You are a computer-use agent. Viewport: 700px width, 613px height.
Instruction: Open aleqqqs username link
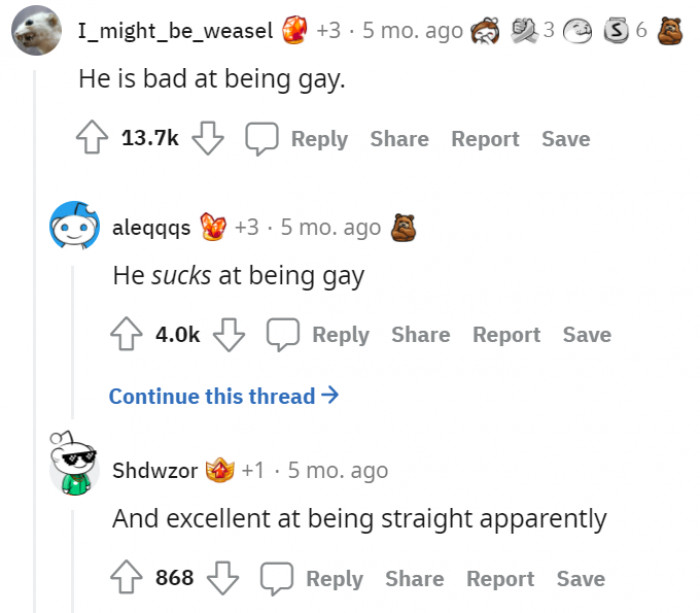pos(151,228)
